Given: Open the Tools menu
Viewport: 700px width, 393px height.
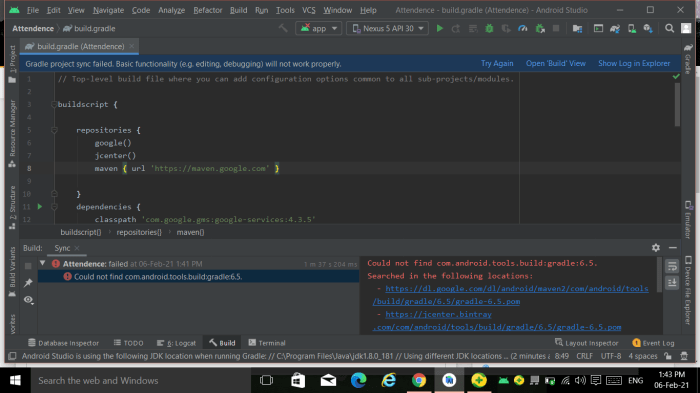Looking at the screenshot, I should [x=285, y=10].
